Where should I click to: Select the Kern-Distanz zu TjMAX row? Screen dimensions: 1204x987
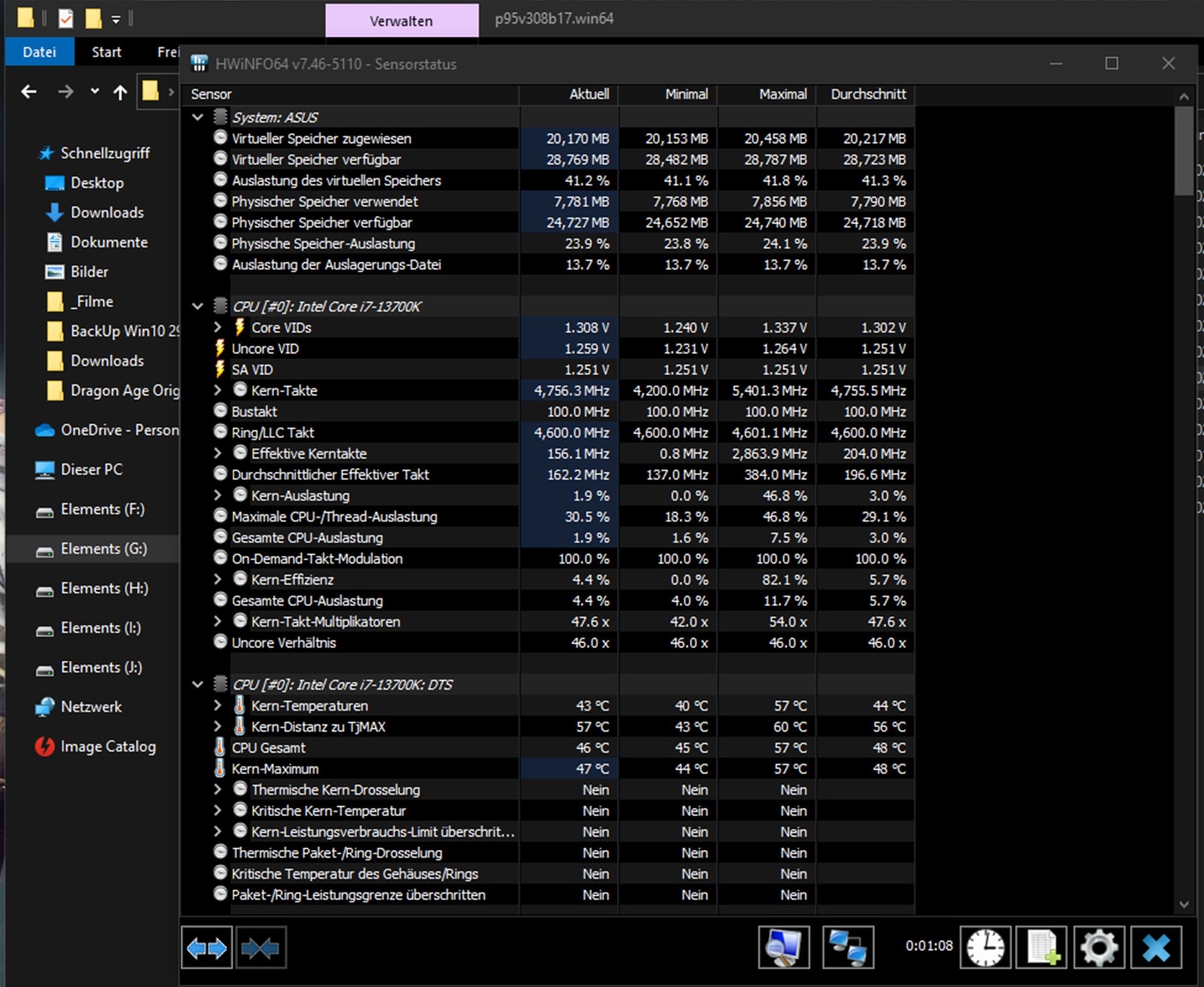click(x=548, y=726)
